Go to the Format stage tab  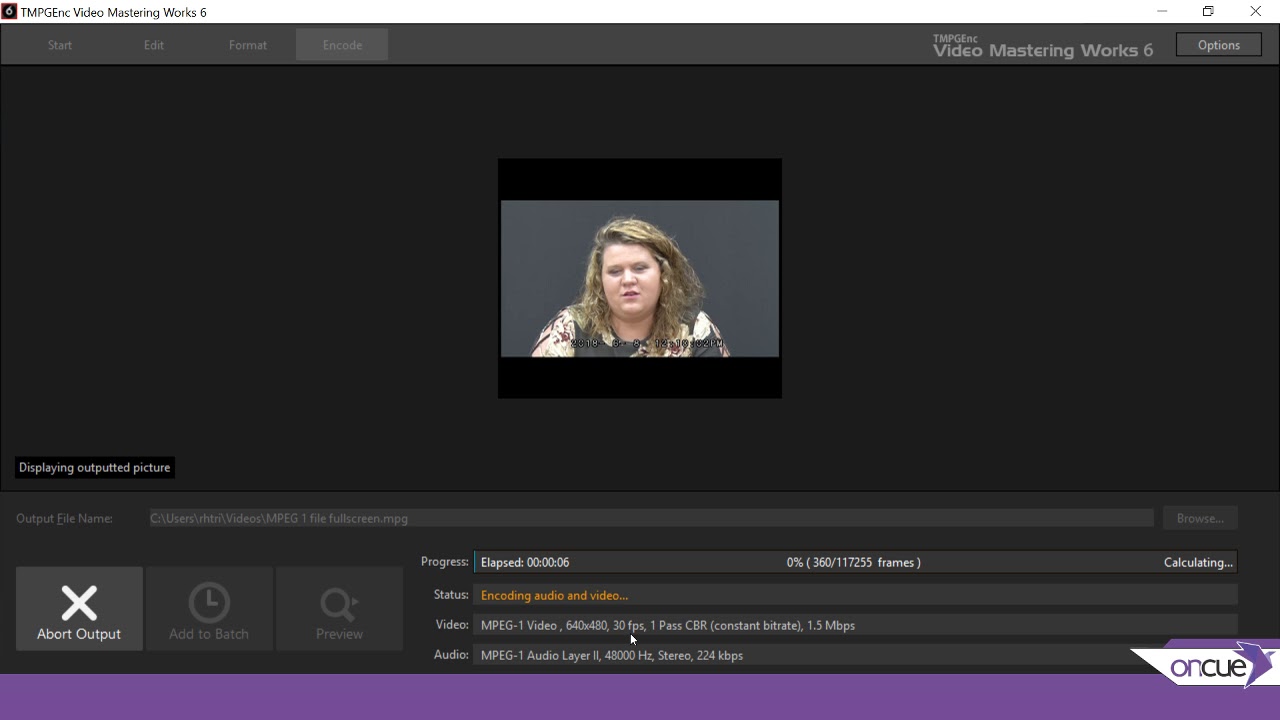[x=248, y=45]
